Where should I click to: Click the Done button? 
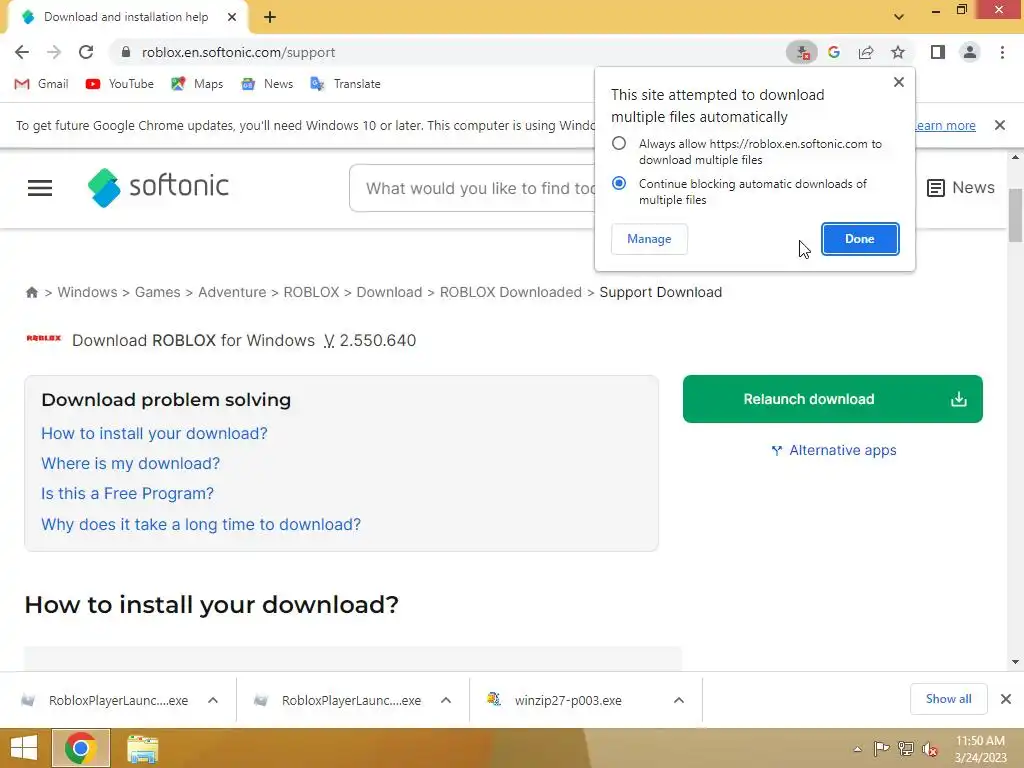tap(859, 239)
